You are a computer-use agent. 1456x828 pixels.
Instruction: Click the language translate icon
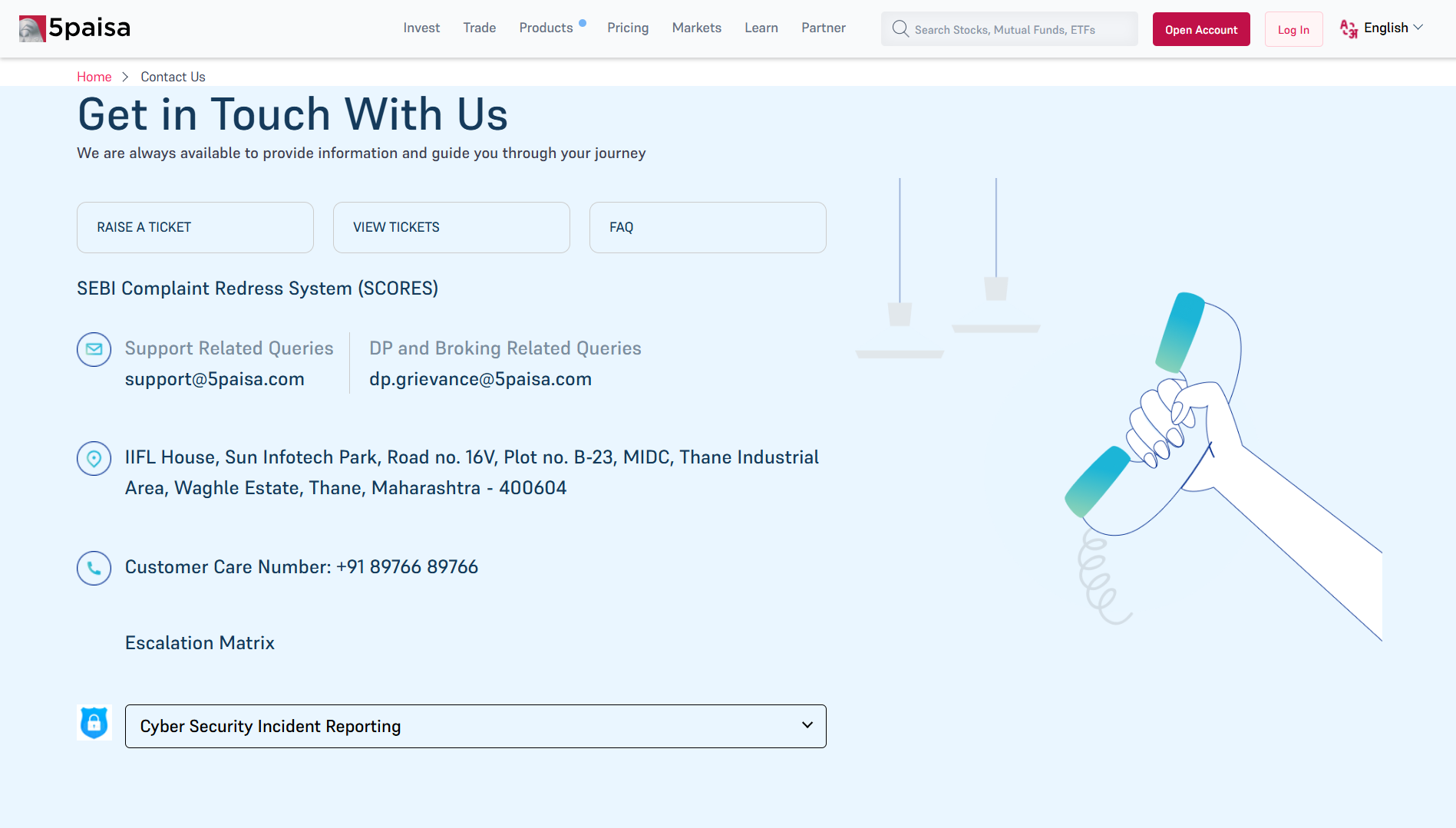pos(1349,28)
